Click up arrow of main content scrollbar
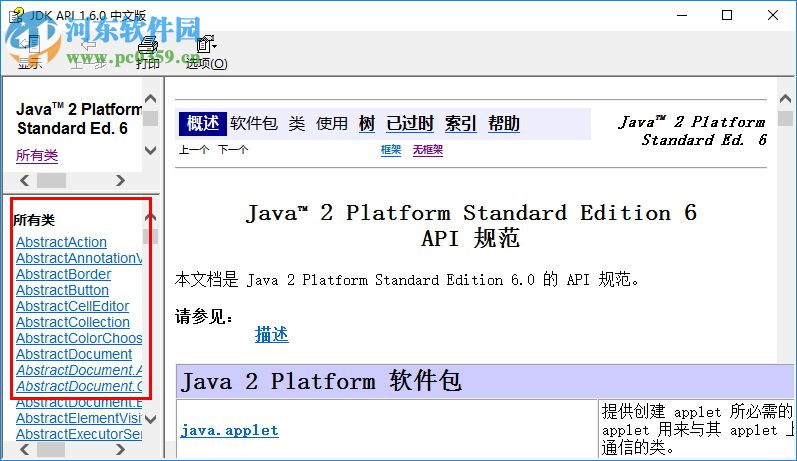This screenshot has height=461, width=797. [x=785, y=99]
